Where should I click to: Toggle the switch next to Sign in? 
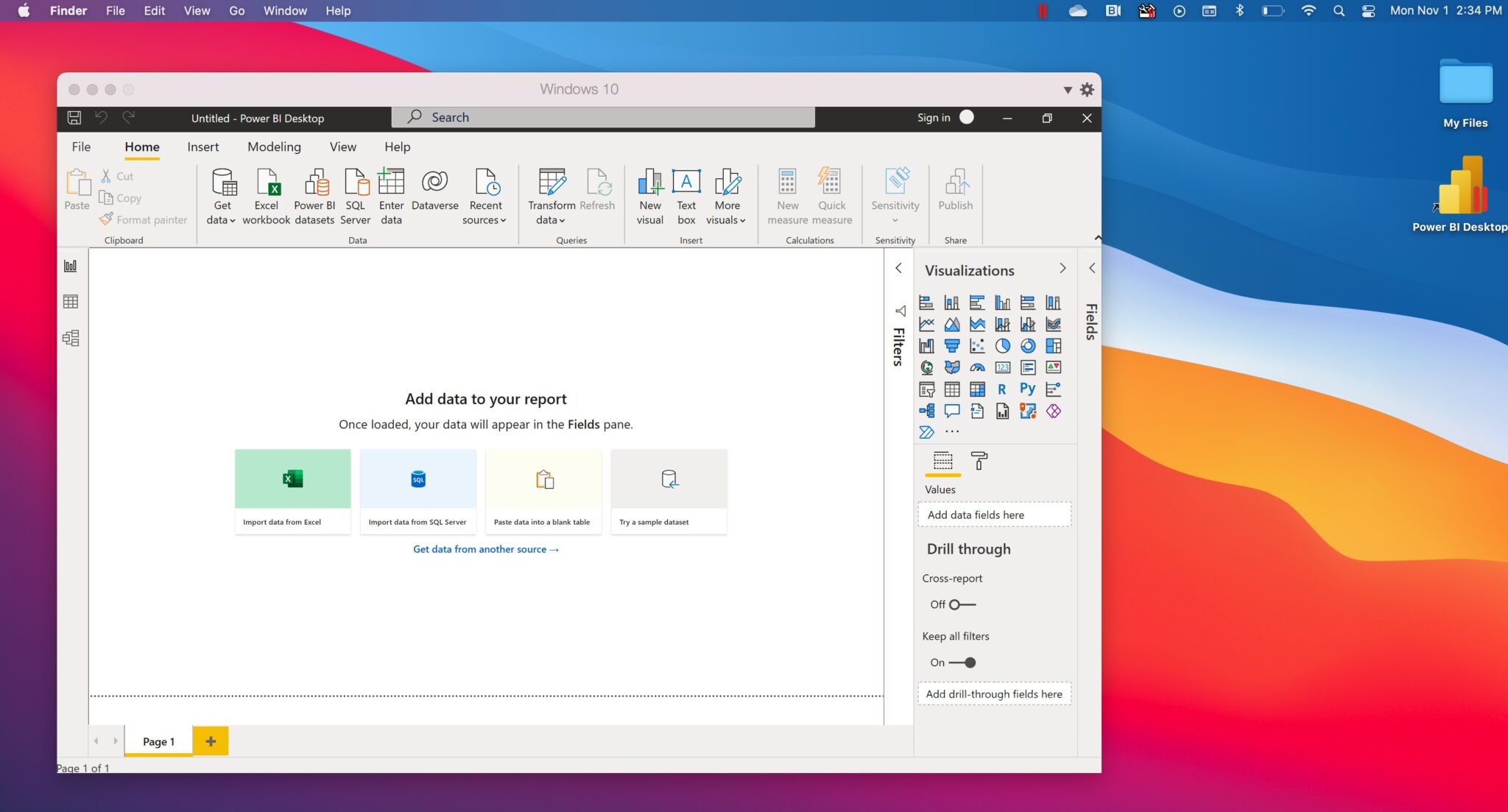coord(966,118)
